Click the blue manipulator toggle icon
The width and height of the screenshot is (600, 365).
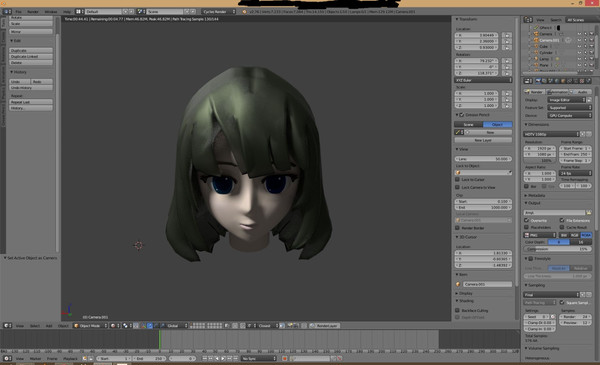coord(150,326)
